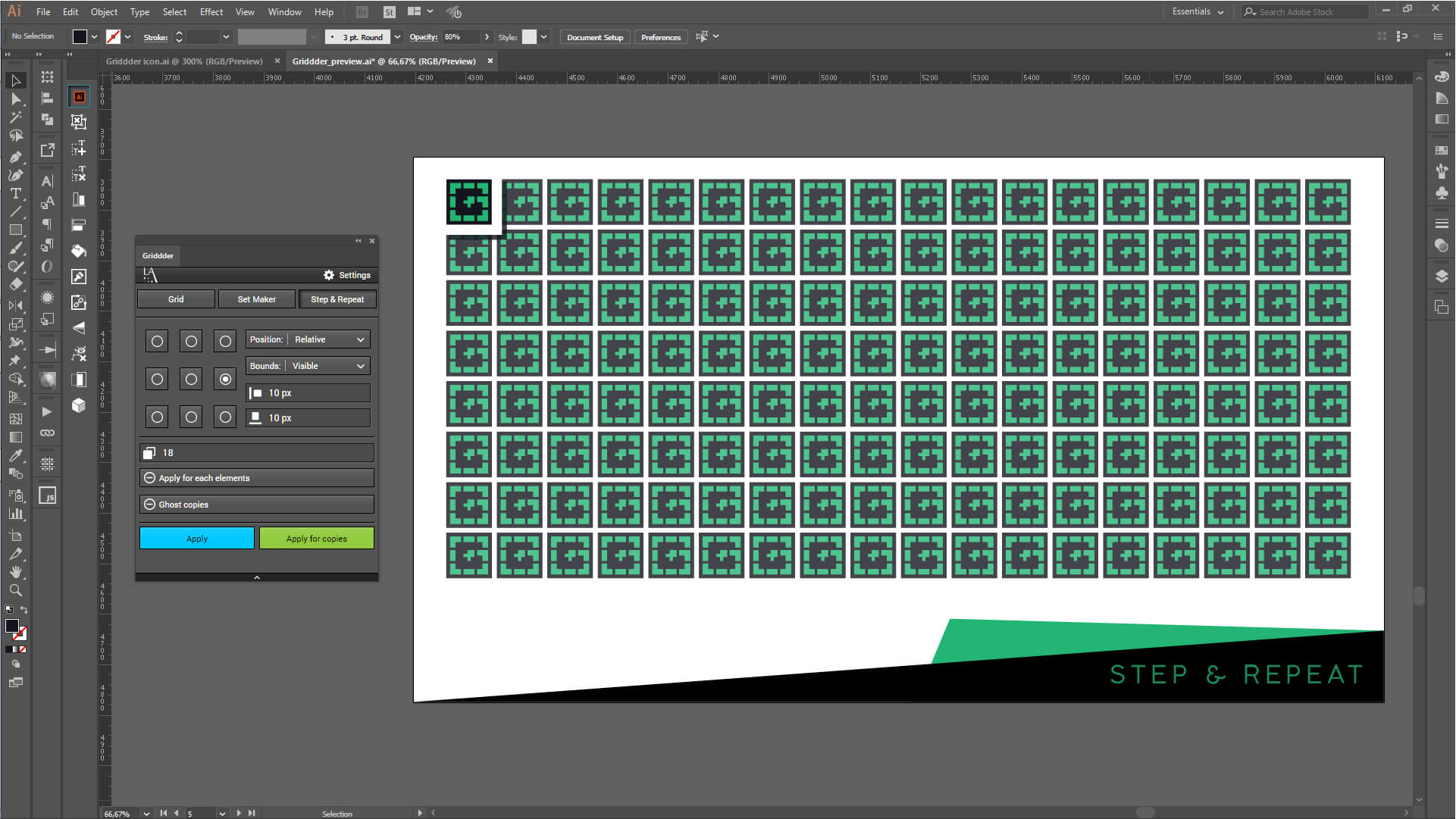The height and width of the screenshot is (819, 1456).
Task: Select bottom-center anchor point radio
Action: tap(191, 417)
